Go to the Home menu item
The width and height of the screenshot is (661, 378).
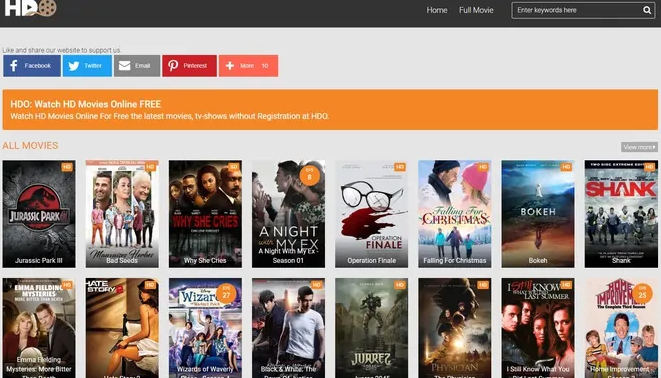[x=437, y=10]
